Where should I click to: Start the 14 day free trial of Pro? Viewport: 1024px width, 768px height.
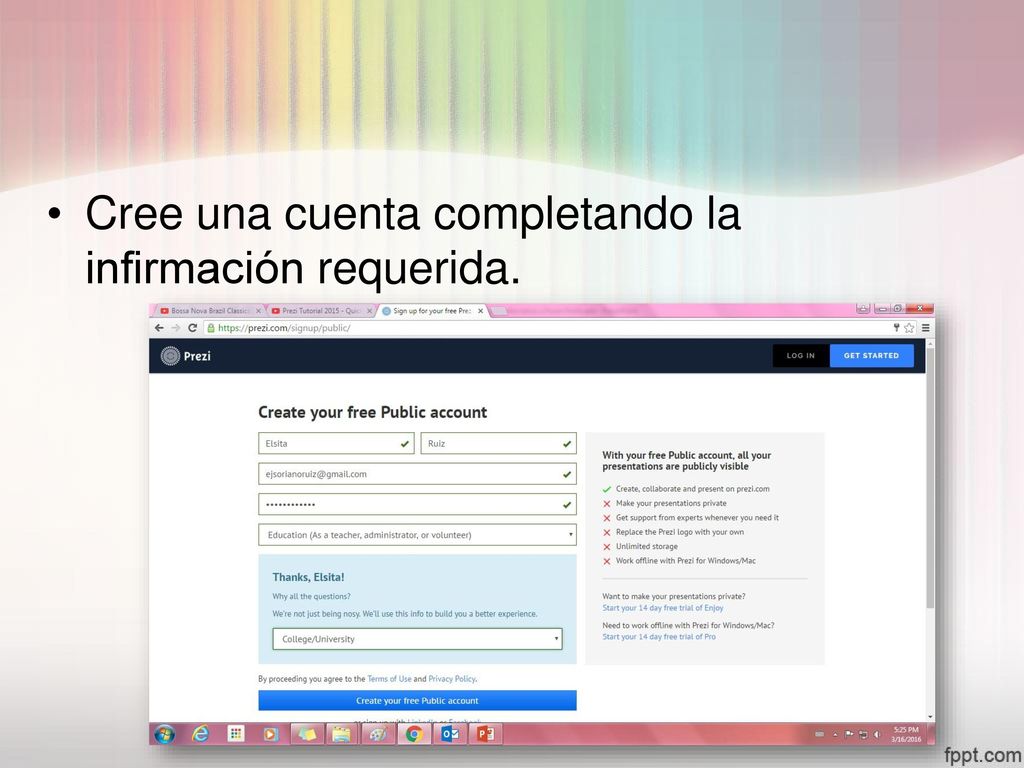click(x=659, y=637)
